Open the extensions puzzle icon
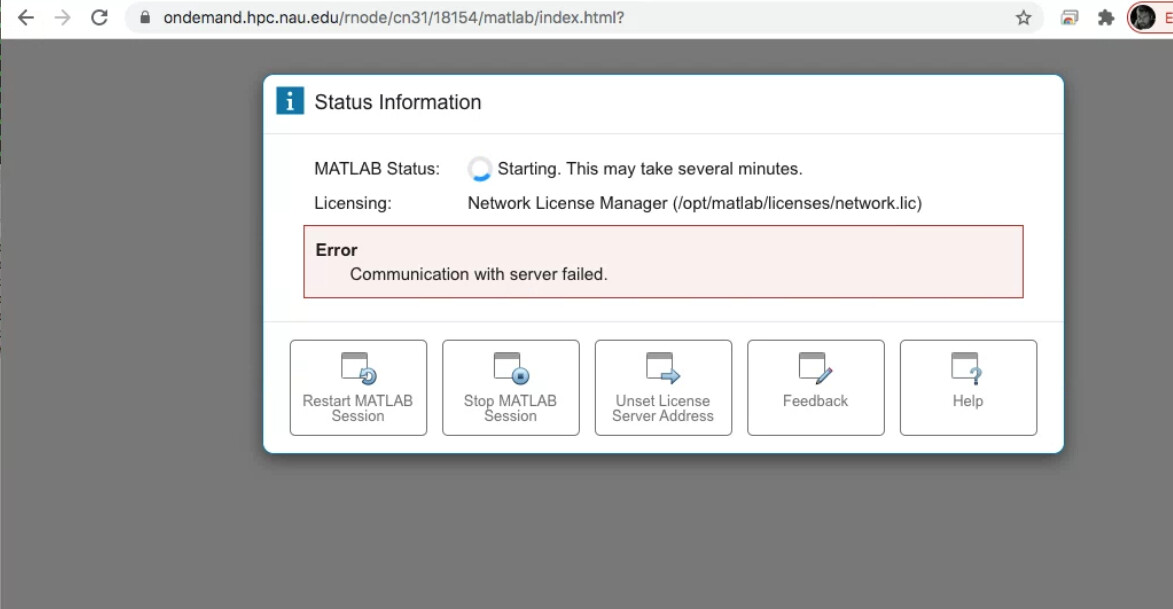The image size is (1173, 609). 1106,17
